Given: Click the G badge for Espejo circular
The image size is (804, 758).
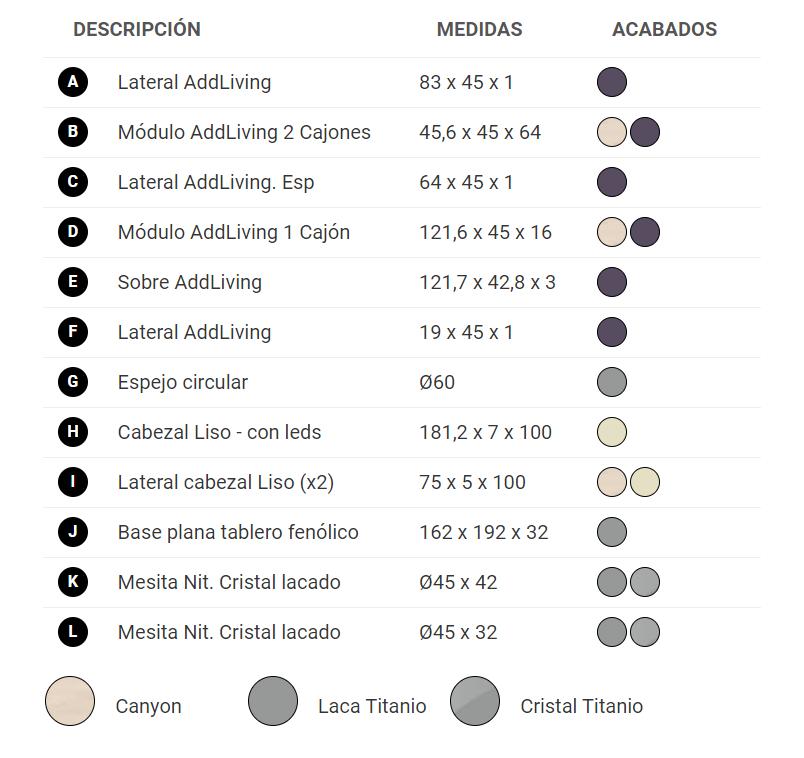Looking at the screenshot, I should click(73, 382).
